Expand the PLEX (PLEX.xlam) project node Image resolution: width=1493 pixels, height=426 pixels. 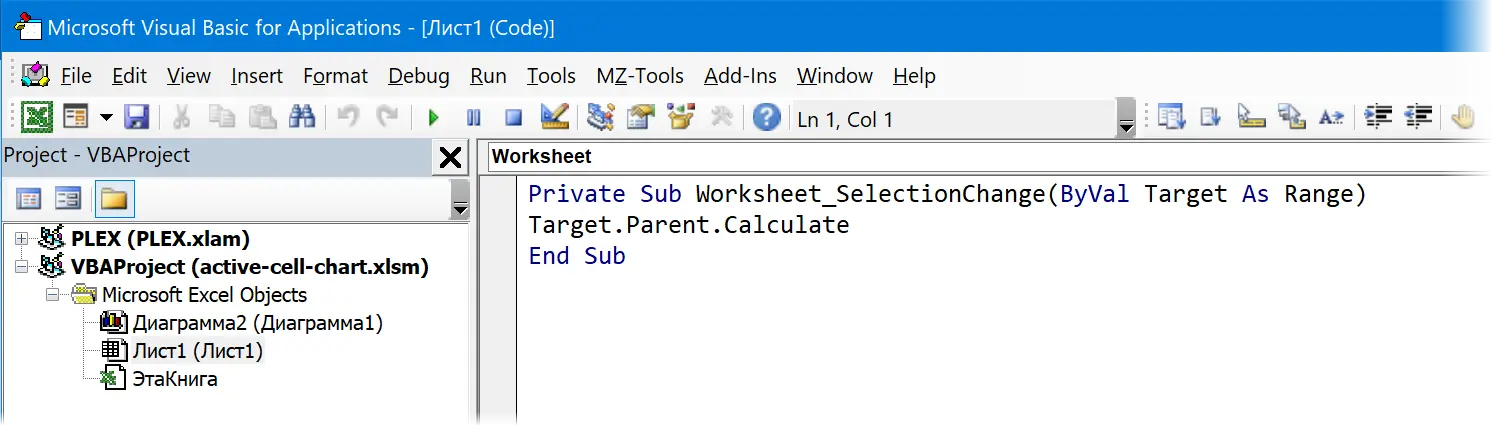coord(22,239)
